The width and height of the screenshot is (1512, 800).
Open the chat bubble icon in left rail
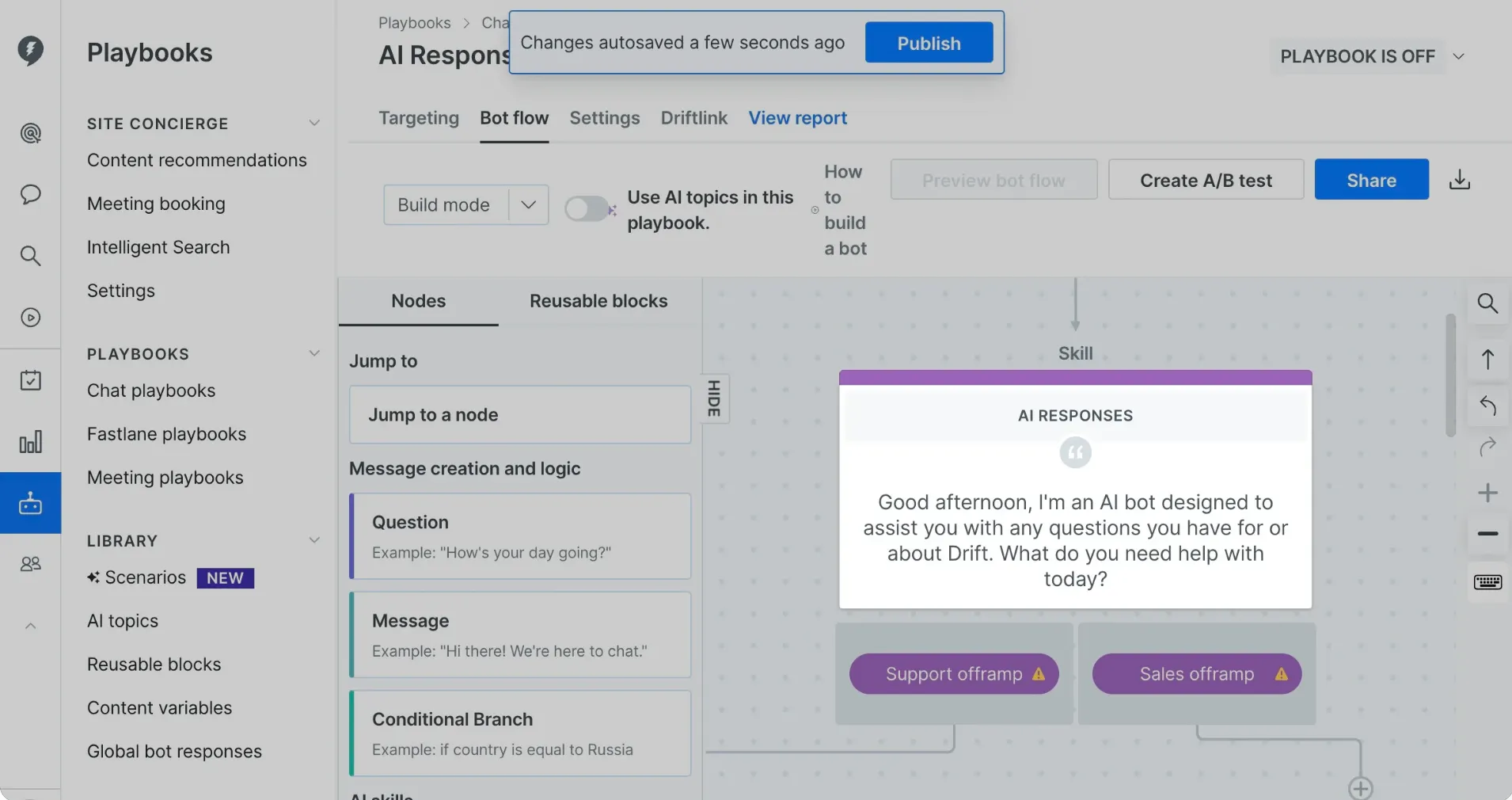[x=30, y=194]
